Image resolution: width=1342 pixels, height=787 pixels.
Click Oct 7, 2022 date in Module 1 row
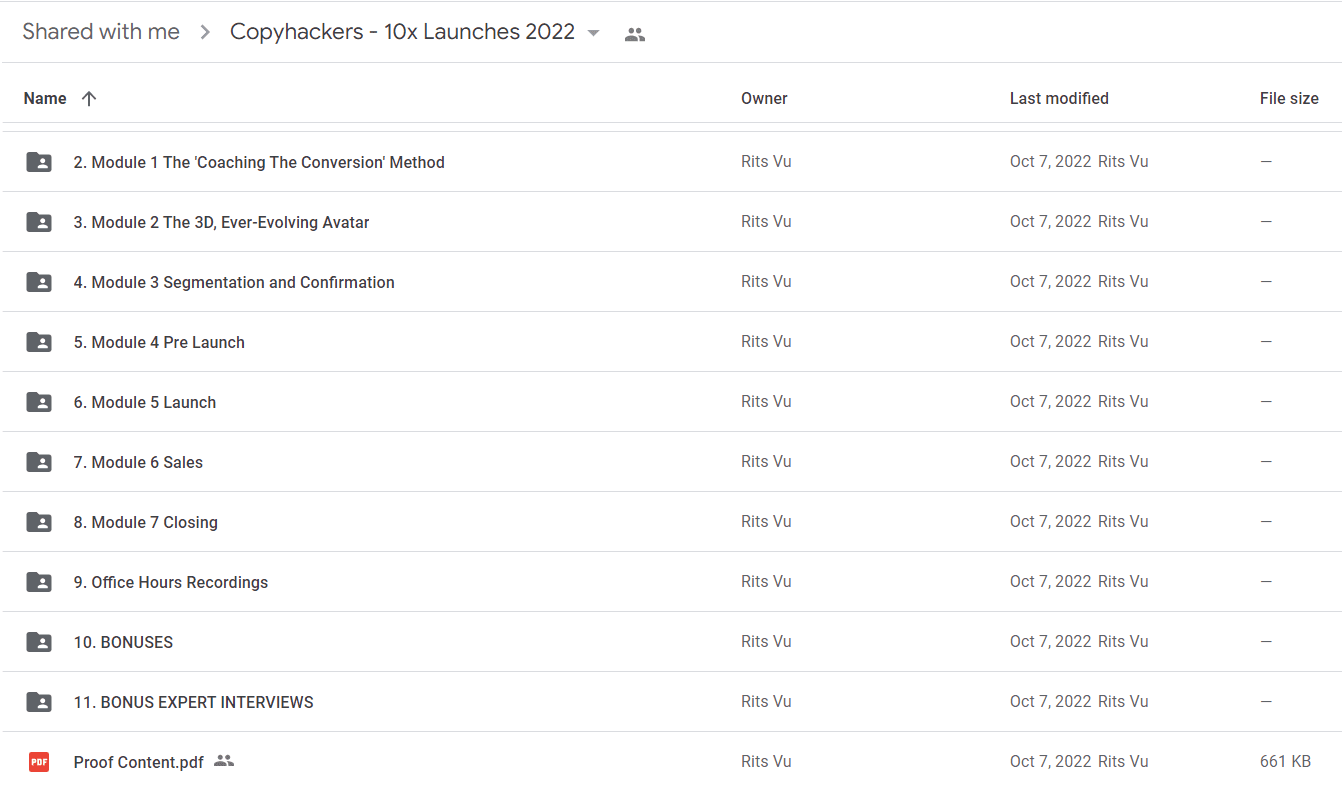(x=1050, y=161)
